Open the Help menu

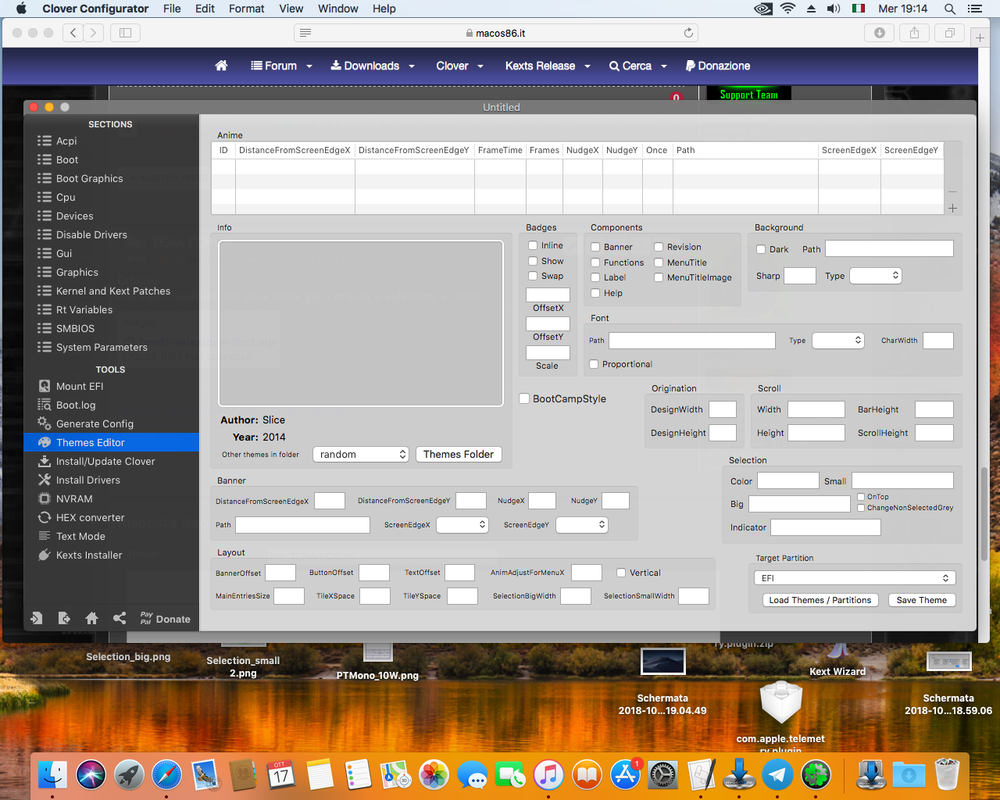(384, 9)
